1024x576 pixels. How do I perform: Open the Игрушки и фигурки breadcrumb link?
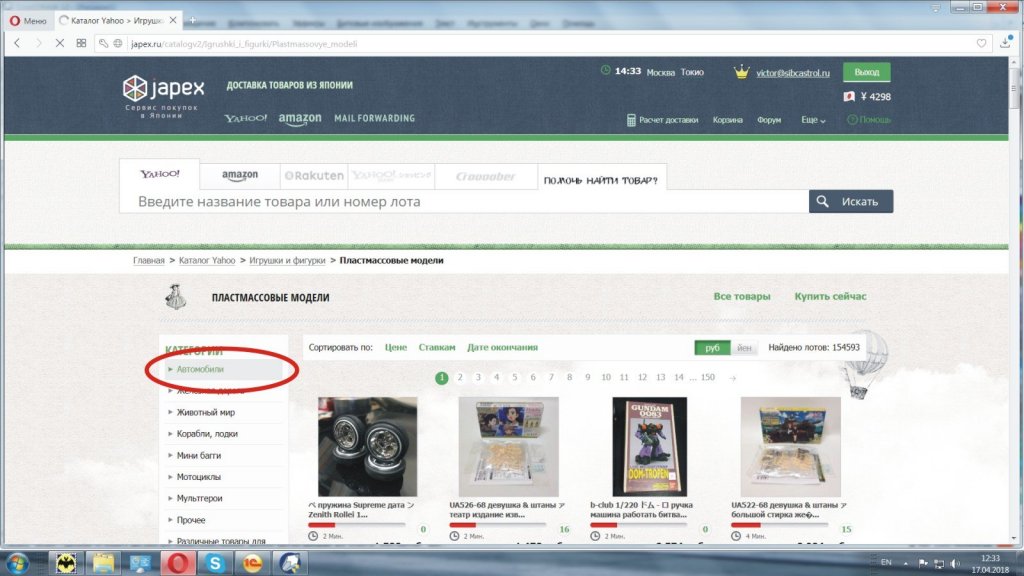(287, 261)
